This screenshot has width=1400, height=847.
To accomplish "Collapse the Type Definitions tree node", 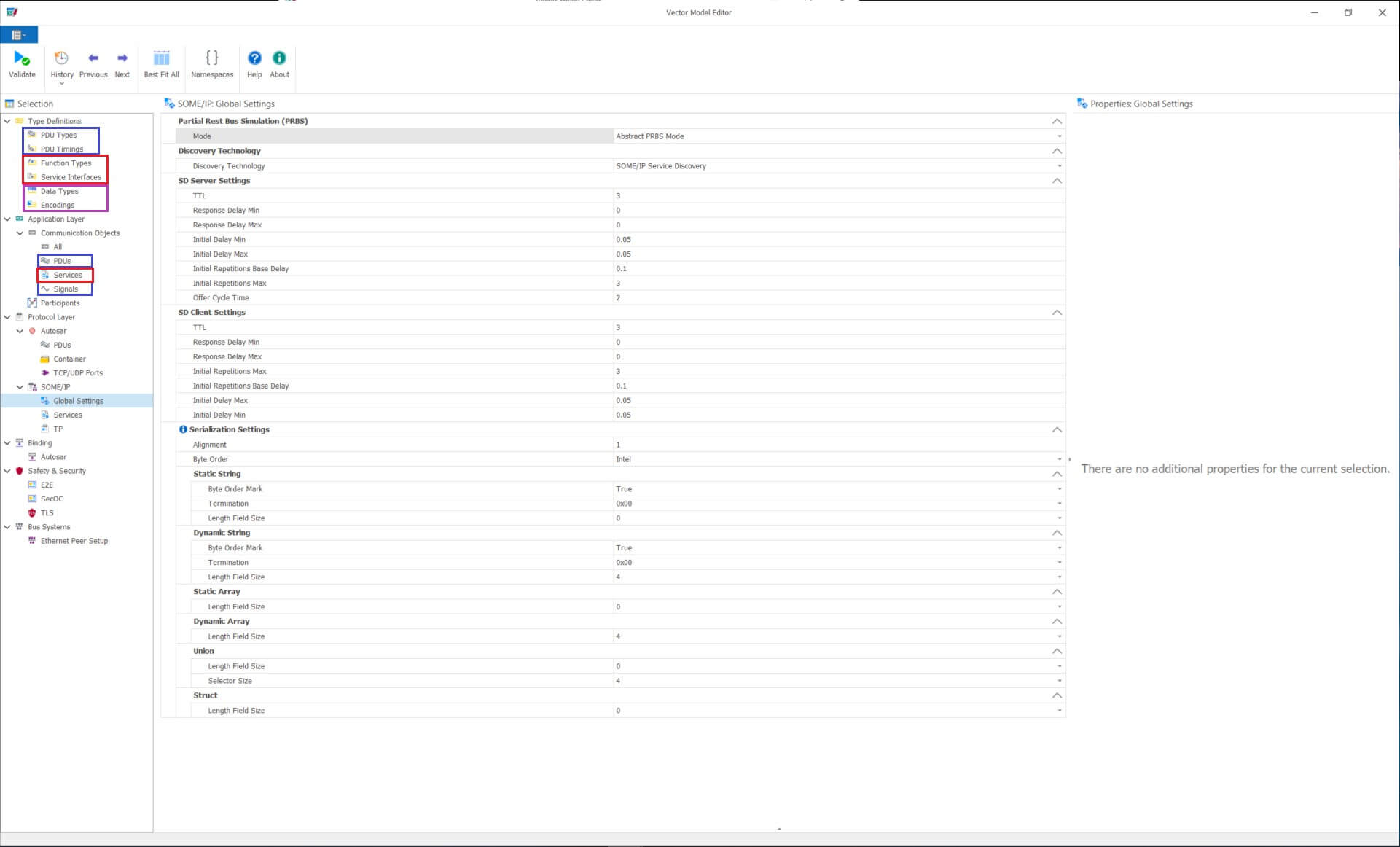I will click(7, 121).
